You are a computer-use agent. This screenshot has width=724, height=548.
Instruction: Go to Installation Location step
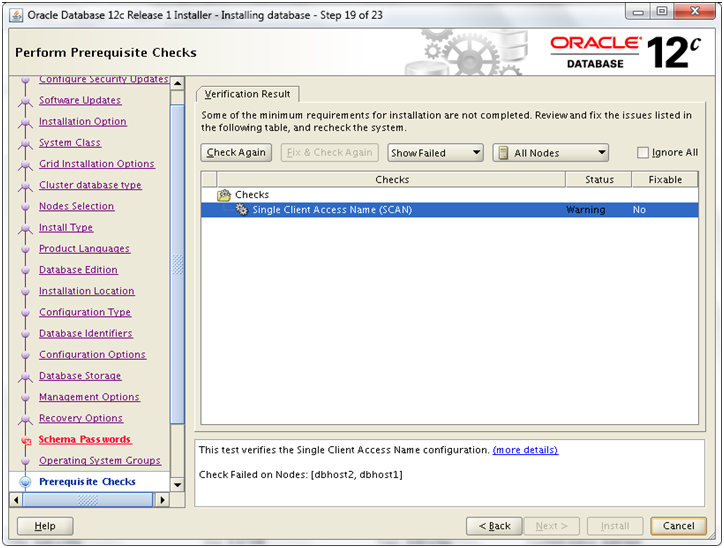point(86,291)
